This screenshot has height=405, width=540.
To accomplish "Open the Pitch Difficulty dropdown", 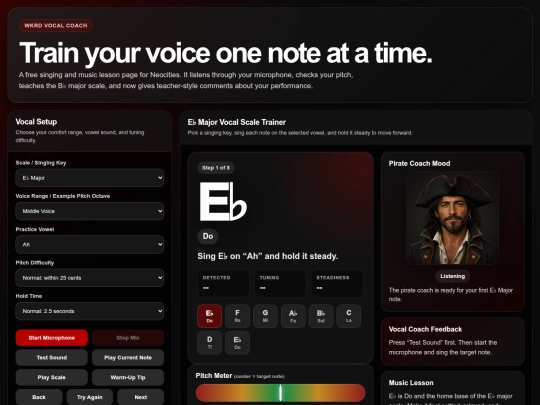I will tap(90, 278).
